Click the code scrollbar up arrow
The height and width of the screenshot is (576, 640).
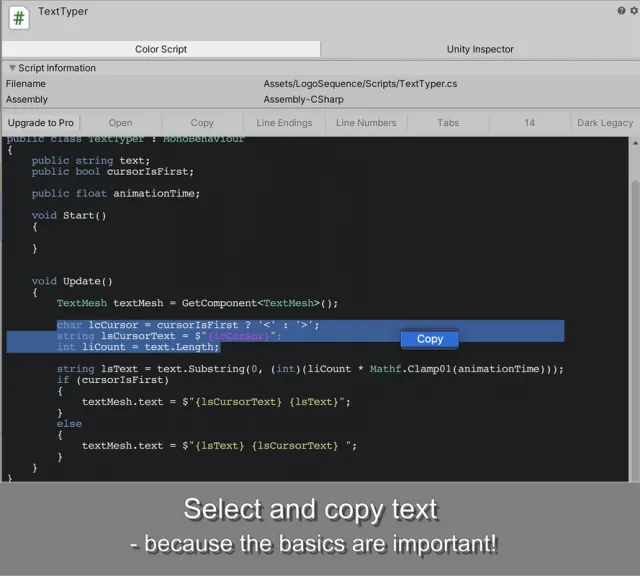coord(635,143)
